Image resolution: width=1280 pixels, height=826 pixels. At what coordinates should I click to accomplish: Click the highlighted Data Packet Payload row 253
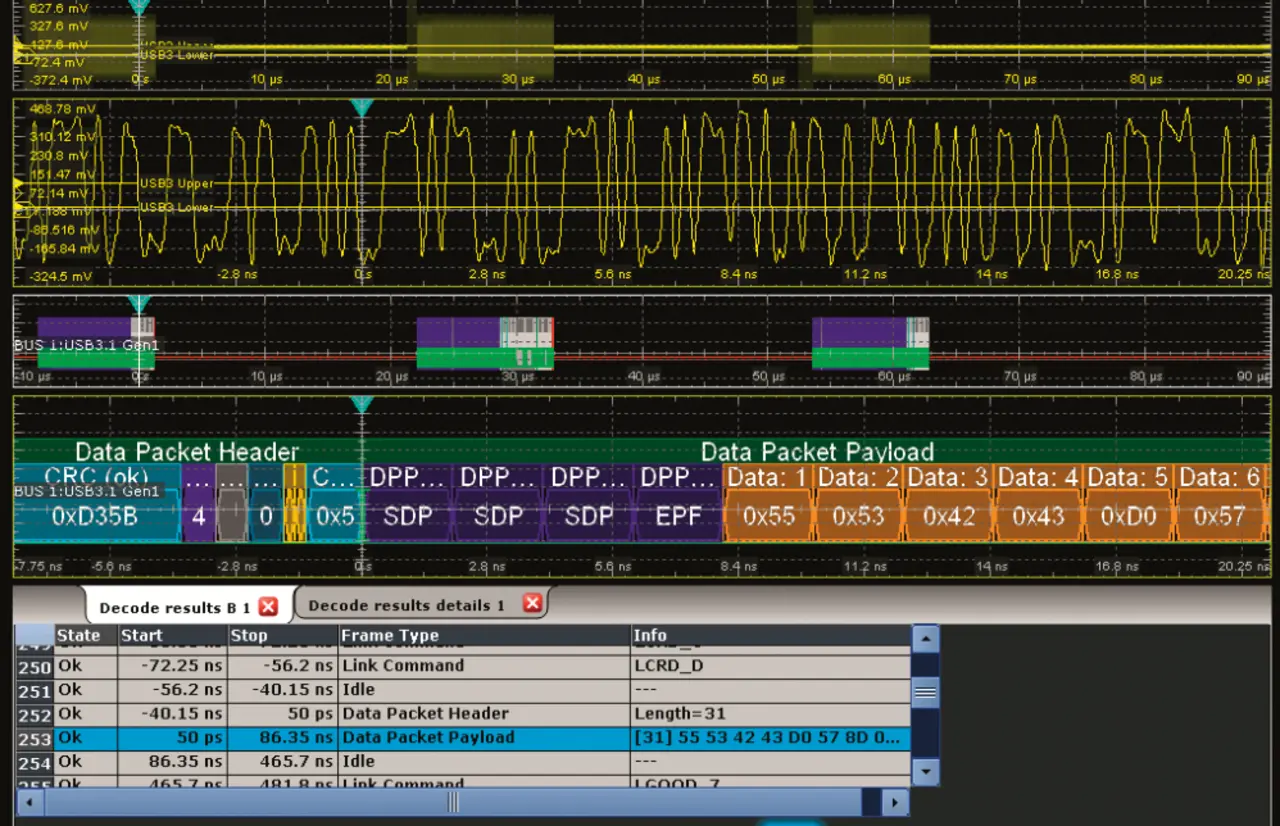pyautogui.click(x=428, y=738)
